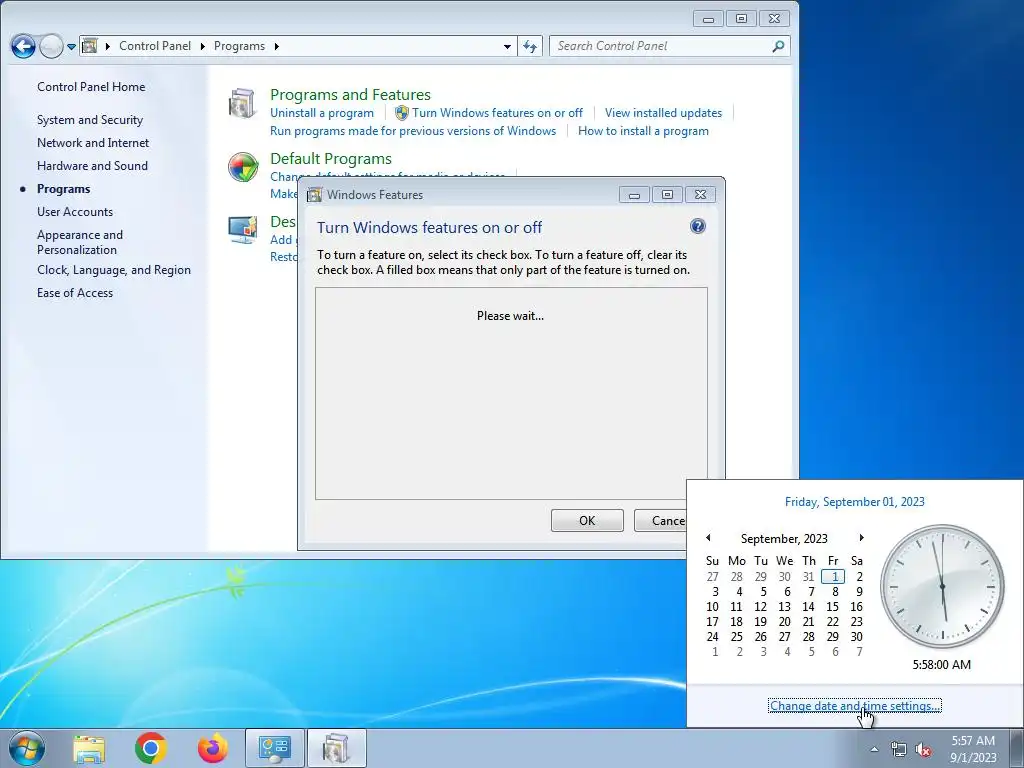Image resolution: width=1024 pixels, height=768 pixels.
Task: Select Programs in the sidebar
Action: (x=63, y=189)
